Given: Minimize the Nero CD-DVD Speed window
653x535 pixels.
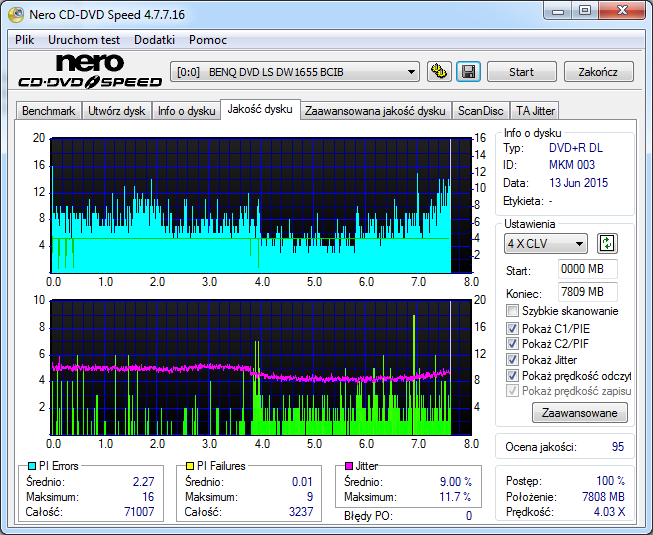Looking at the screenshot, I should point(558,11).
